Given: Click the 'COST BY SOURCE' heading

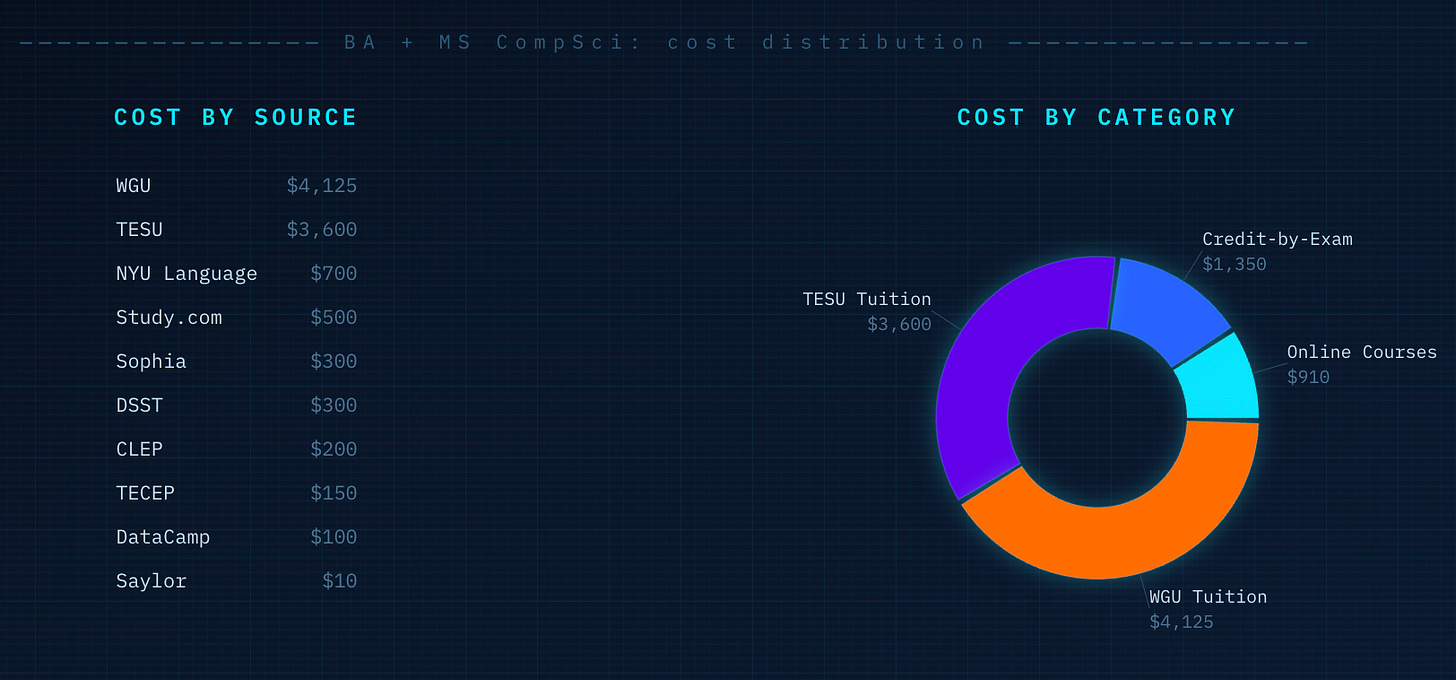Looking at the screenshot, I should click(236, 117).
